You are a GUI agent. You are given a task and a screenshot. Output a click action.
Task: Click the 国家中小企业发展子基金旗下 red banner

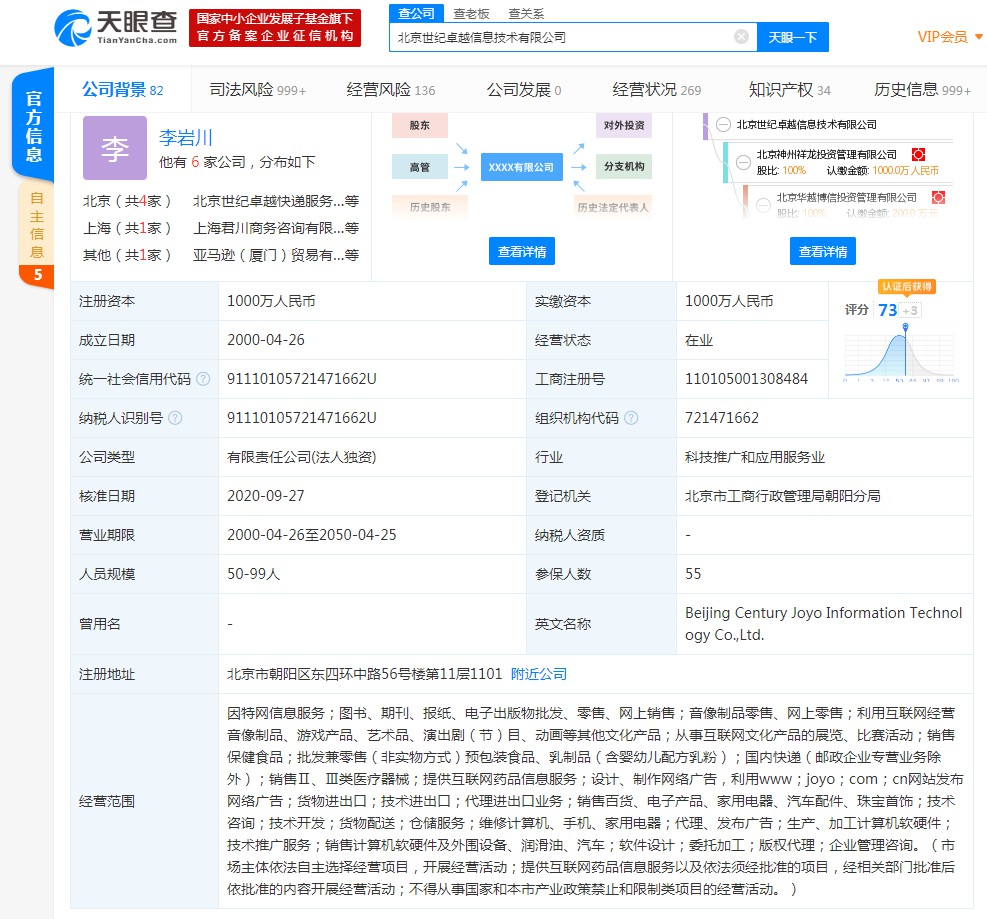point(274,28)
